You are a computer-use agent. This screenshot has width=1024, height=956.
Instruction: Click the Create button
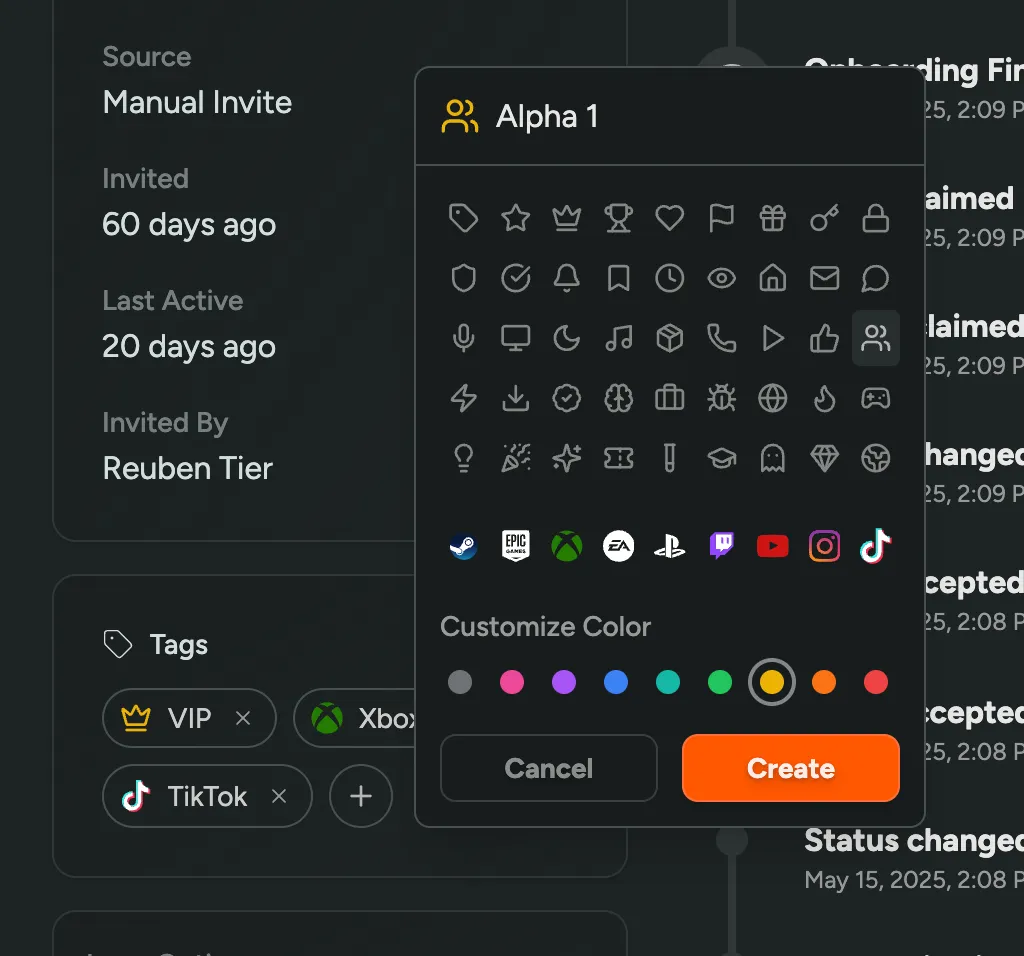click(790, 768)
